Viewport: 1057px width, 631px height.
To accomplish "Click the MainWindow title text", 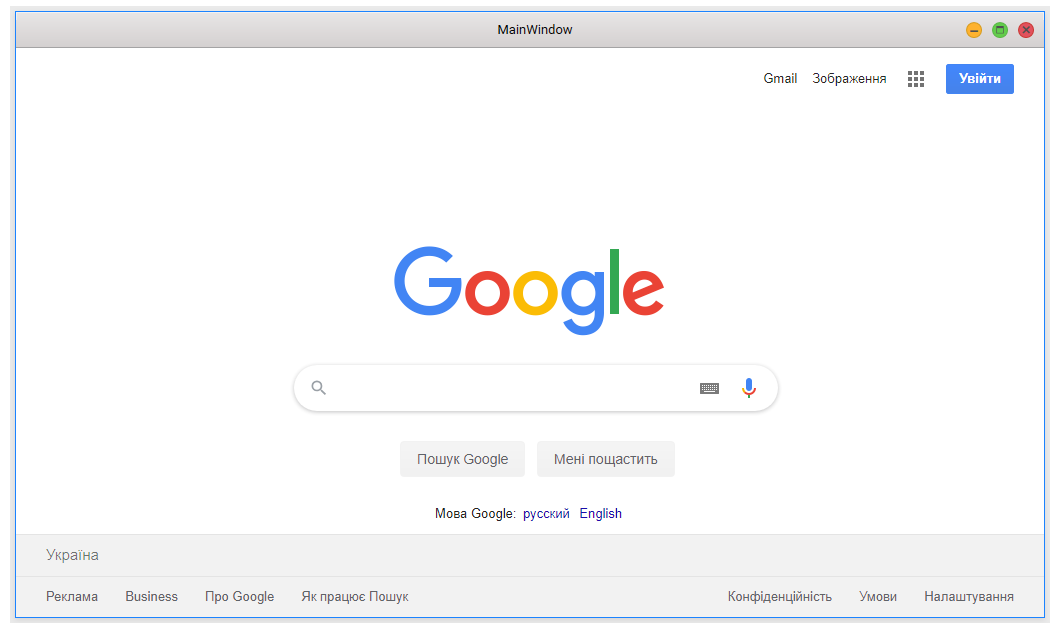I will pos(535,30).
